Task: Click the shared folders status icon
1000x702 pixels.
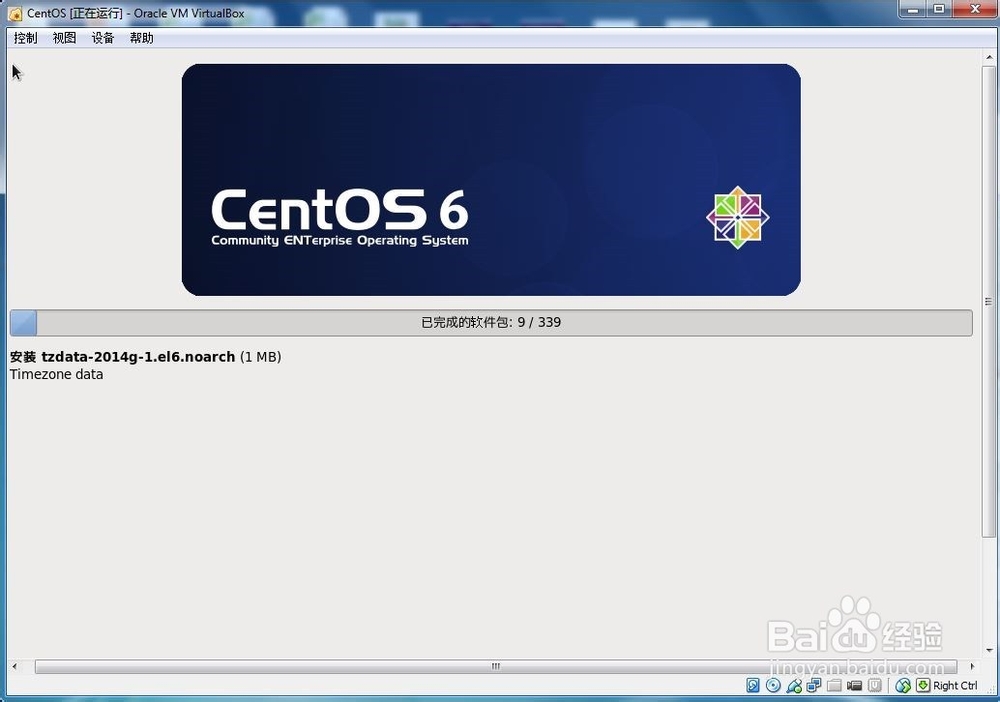Action: (x=834, y=685)
